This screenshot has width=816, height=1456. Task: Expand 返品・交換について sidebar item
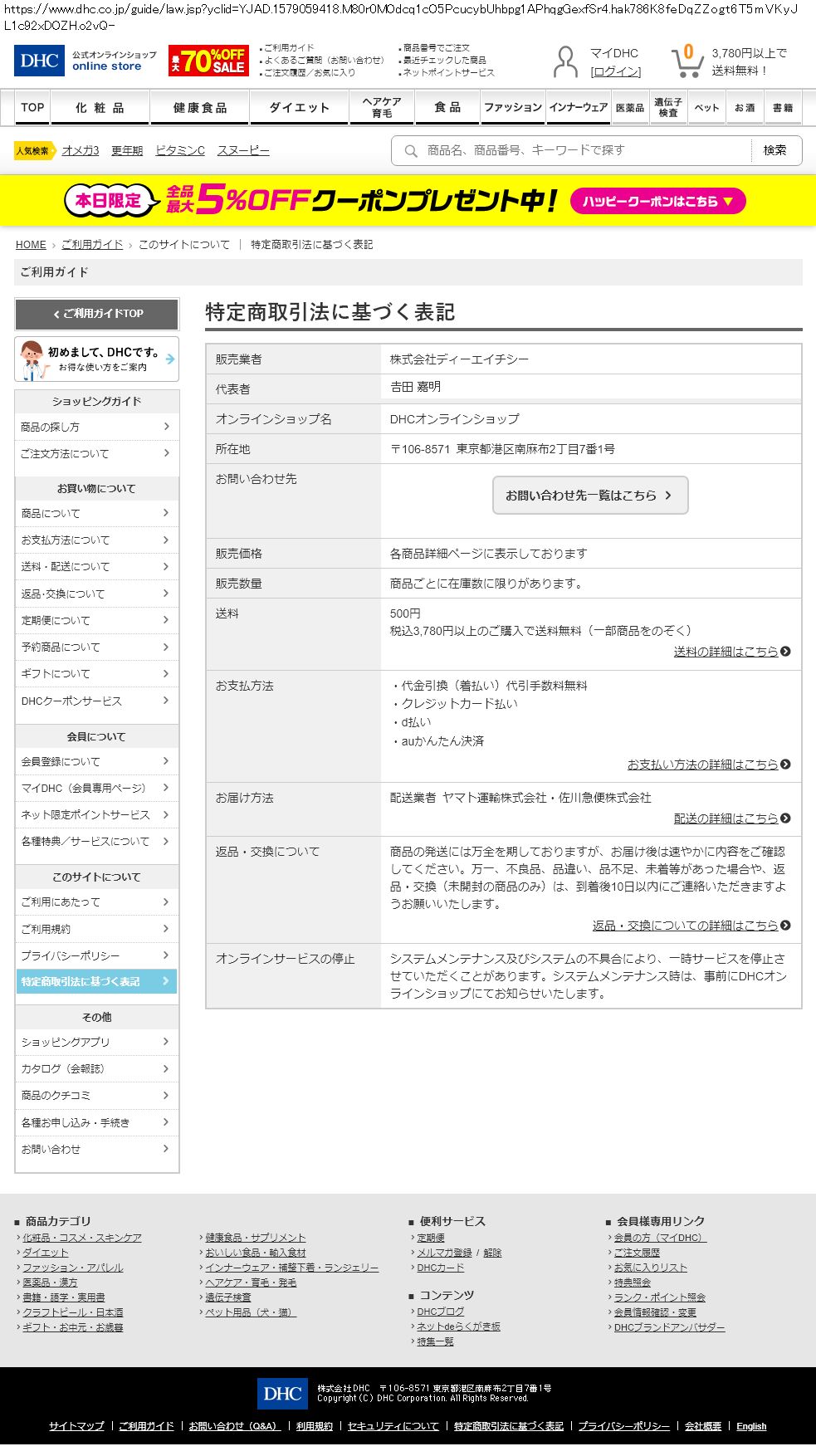96,594
